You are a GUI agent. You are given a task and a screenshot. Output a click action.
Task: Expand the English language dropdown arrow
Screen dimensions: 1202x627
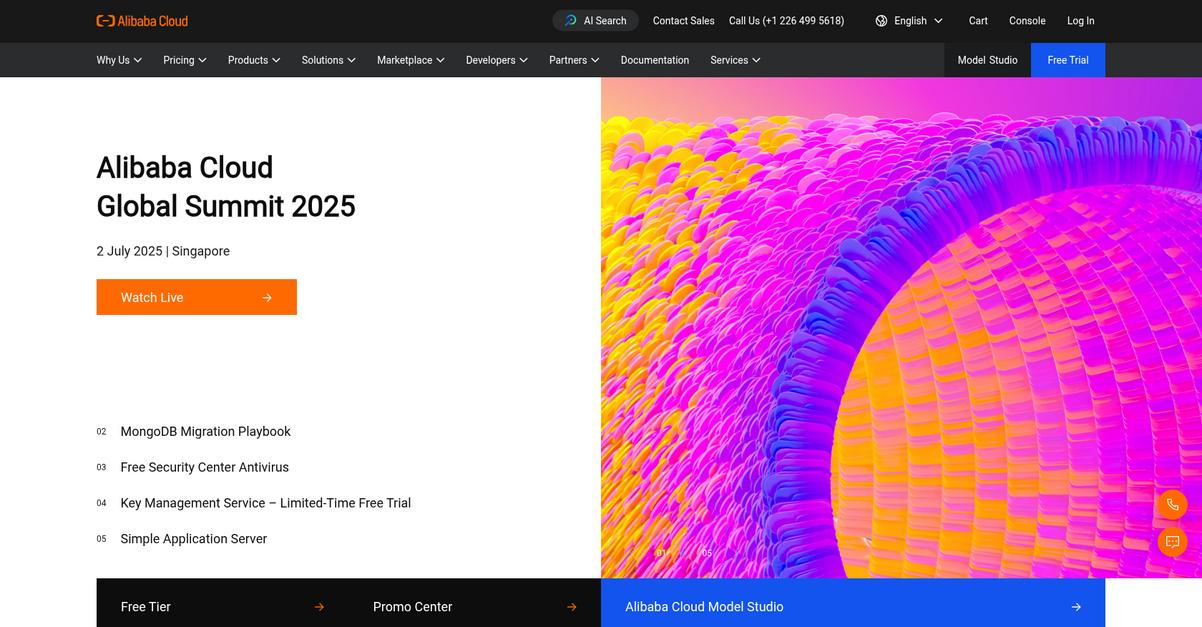coord(938,21)
